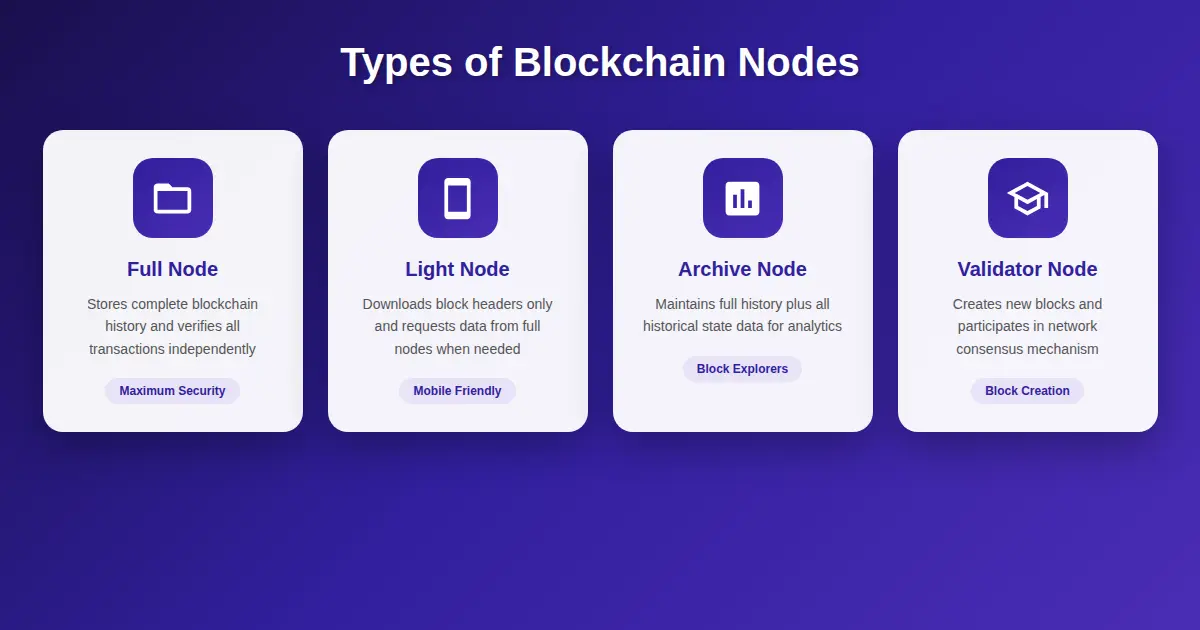Screen dimensions: 1200x630
Task: Click the Light Node title text
Action: click(x=457, y=269)
